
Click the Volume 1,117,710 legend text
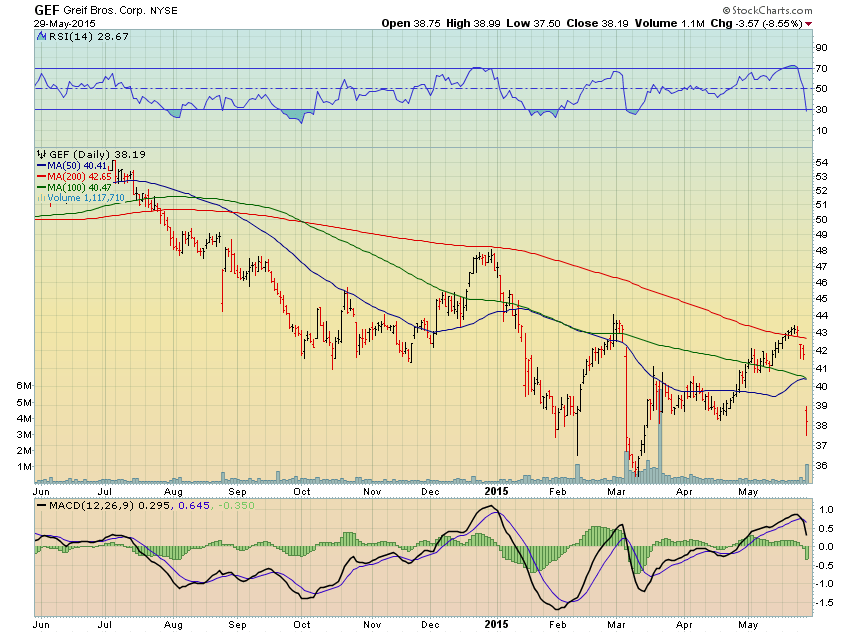86,198
